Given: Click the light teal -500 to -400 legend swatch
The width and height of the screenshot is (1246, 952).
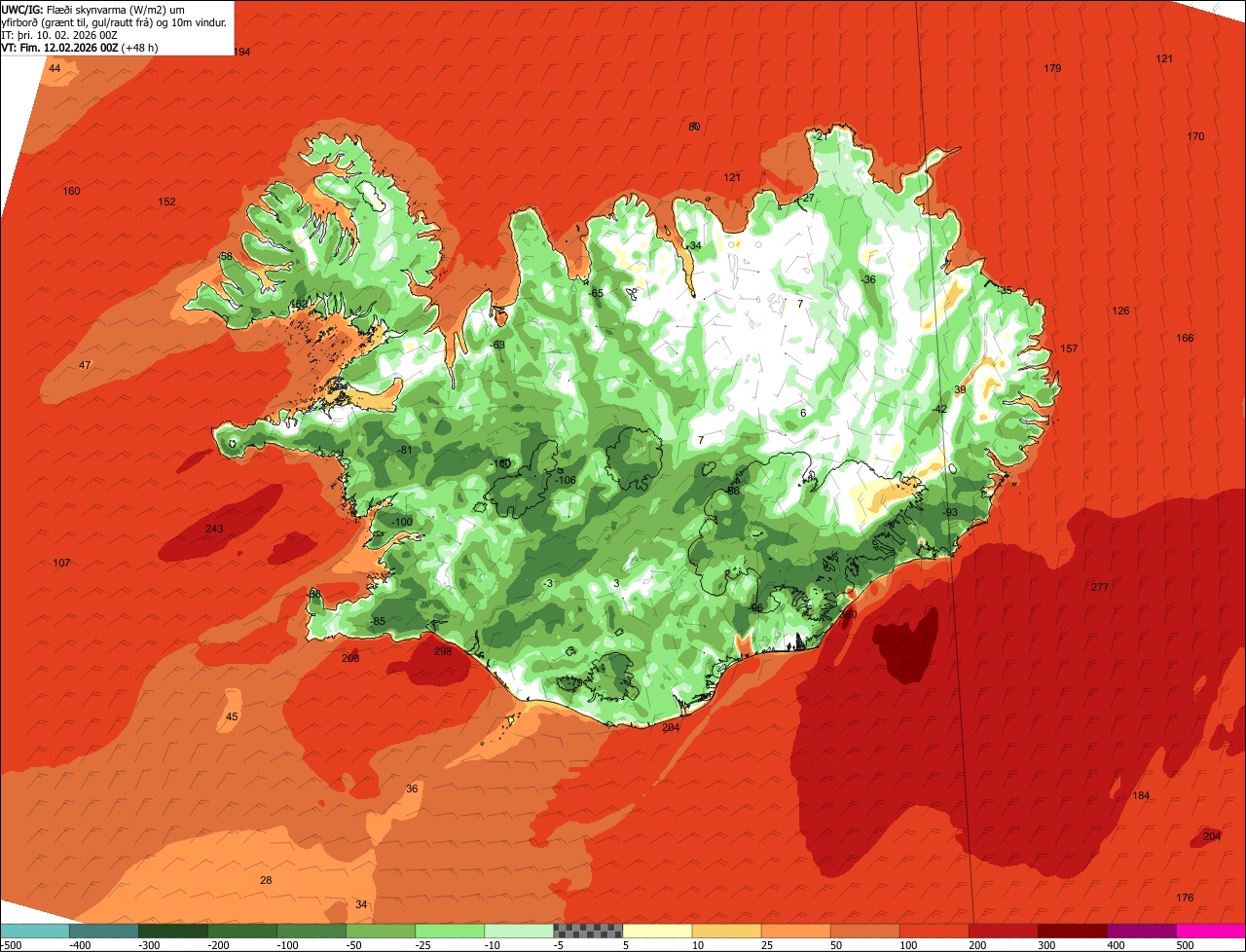Looking at the screenshot, I should (x=34, y=931).
